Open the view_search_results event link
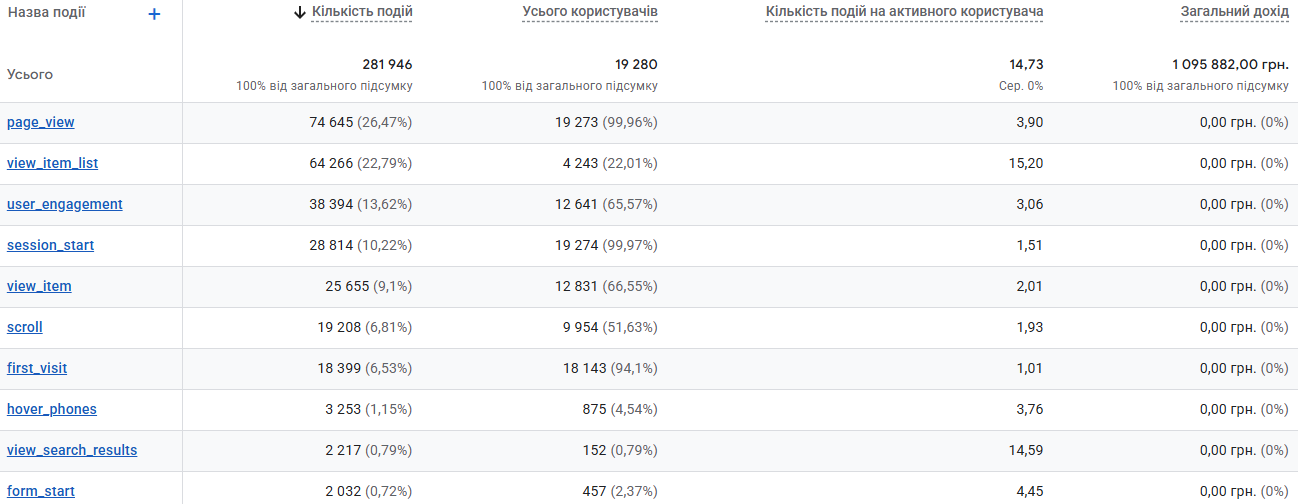Viewport: 1298px width, 504px height. (x=72, y=450)
